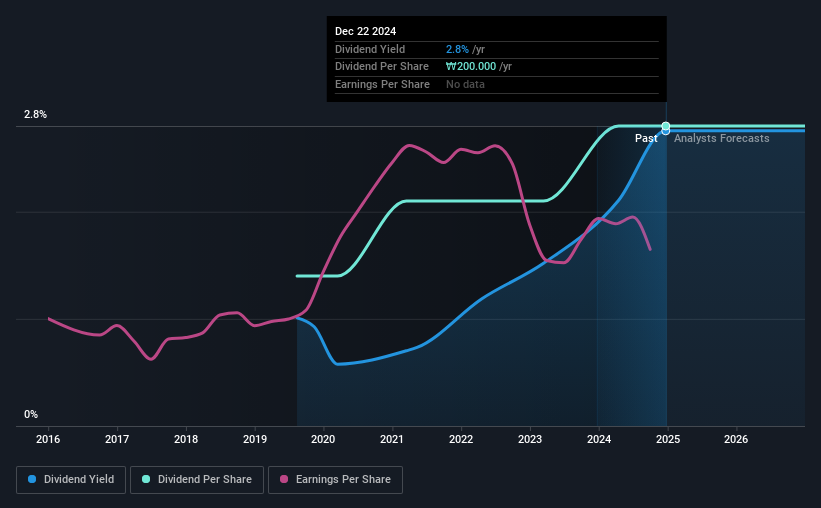
Task: Toggle the Dividend Yield legend series
Action: pyautogui.click(x=71, y=479)
